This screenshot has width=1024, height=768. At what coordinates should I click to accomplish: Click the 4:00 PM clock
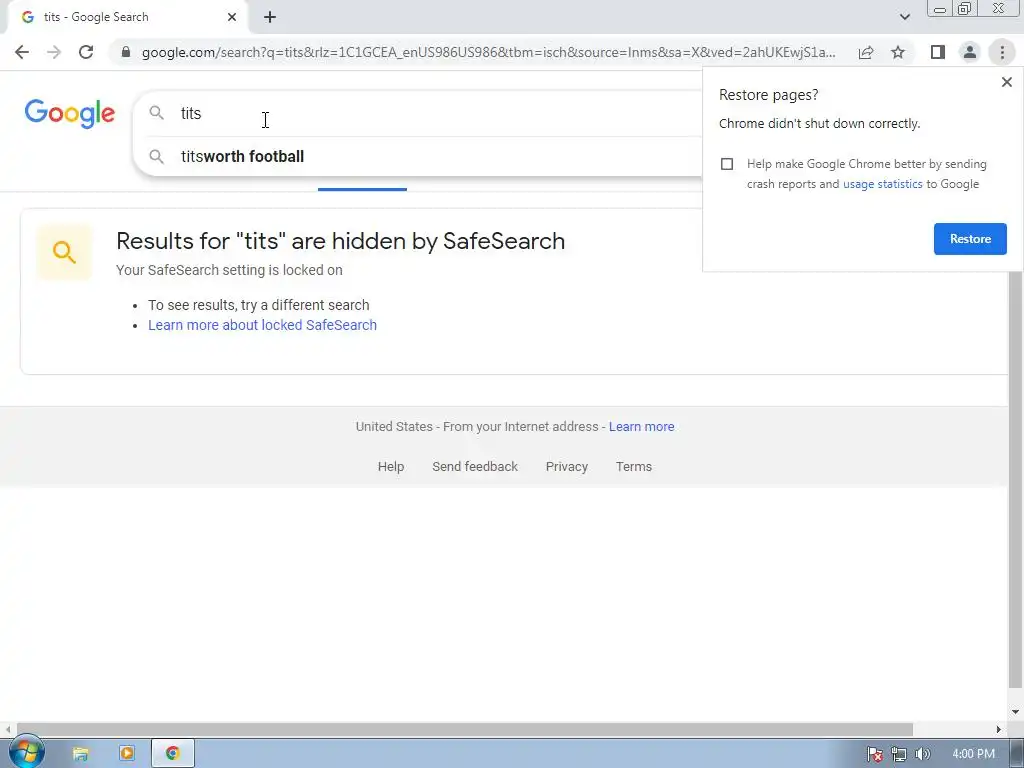(x=973, y=754)
